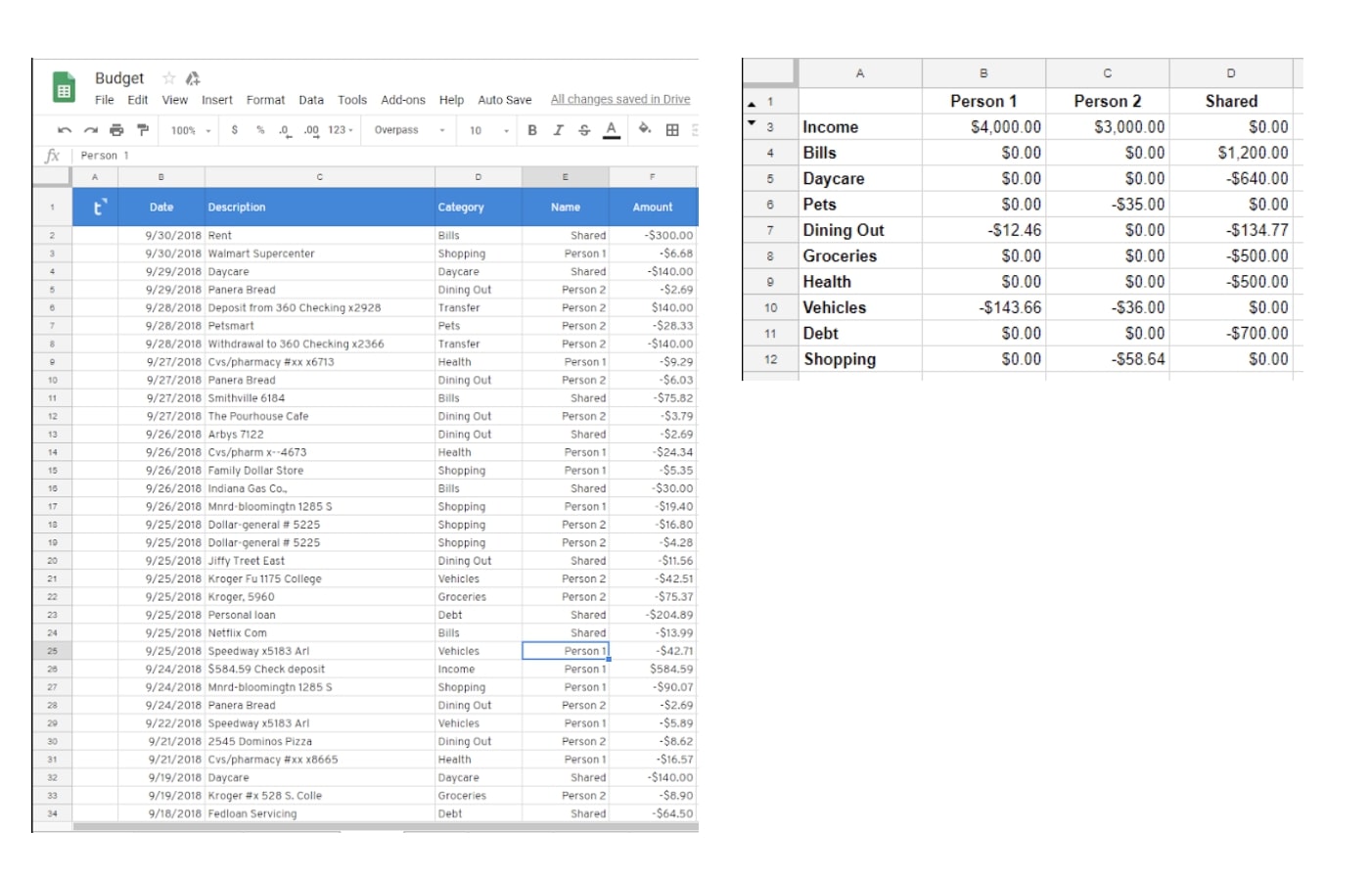Toggle bold formatting
Image resolution: width=1372 pixels, height=877 pixels.
pos(532,130)
